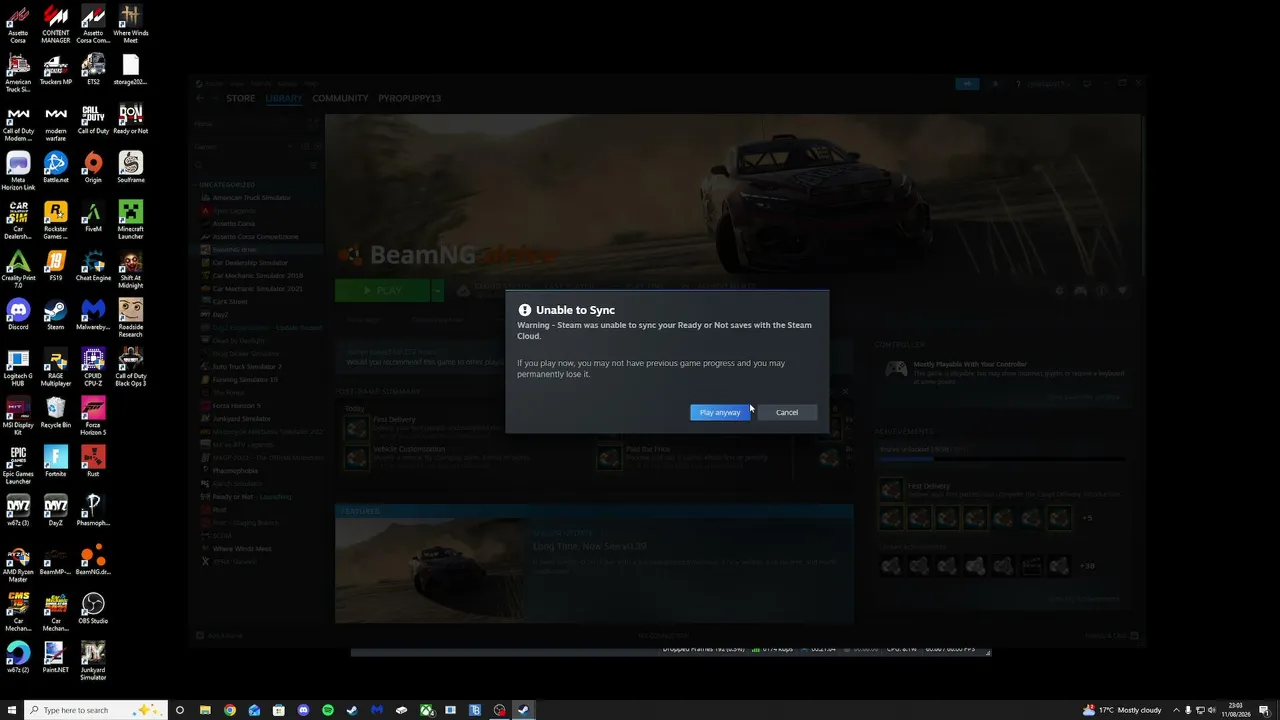Select the Rockstar Games desktop icon

56,221
